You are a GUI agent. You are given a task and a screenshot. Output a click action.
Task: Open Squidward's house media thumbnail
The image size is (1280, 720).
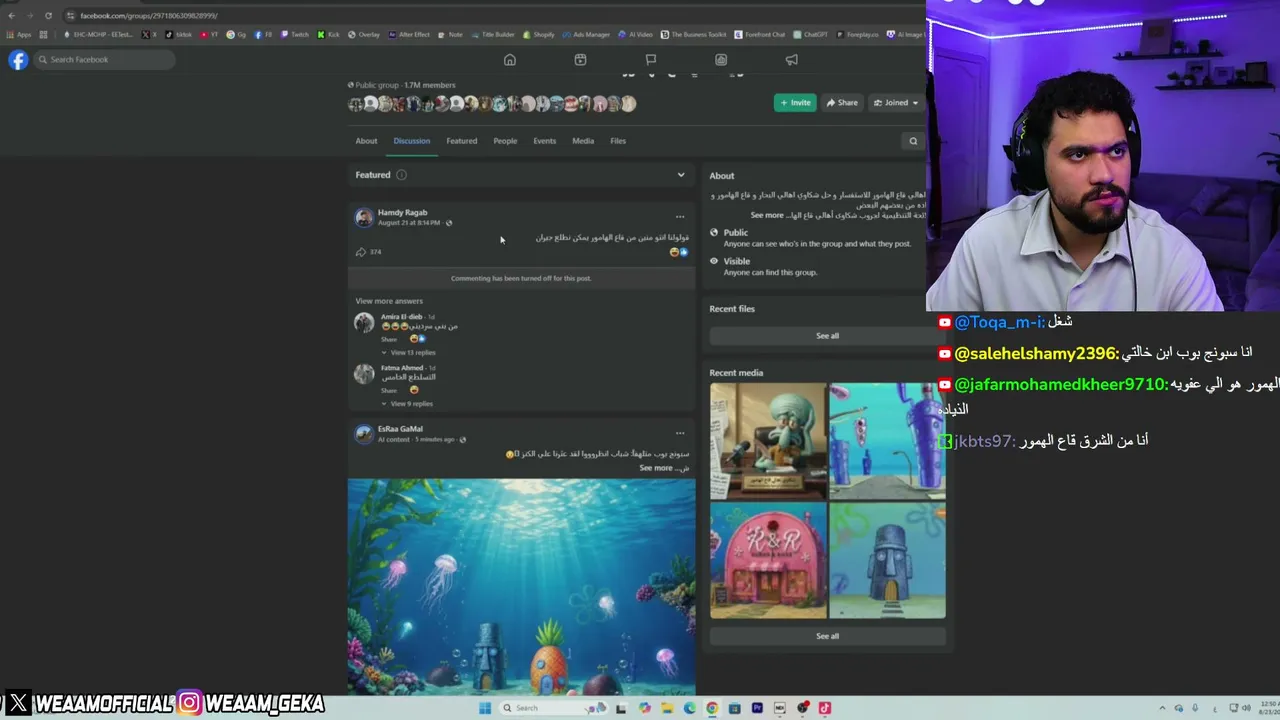click(887, 560)
